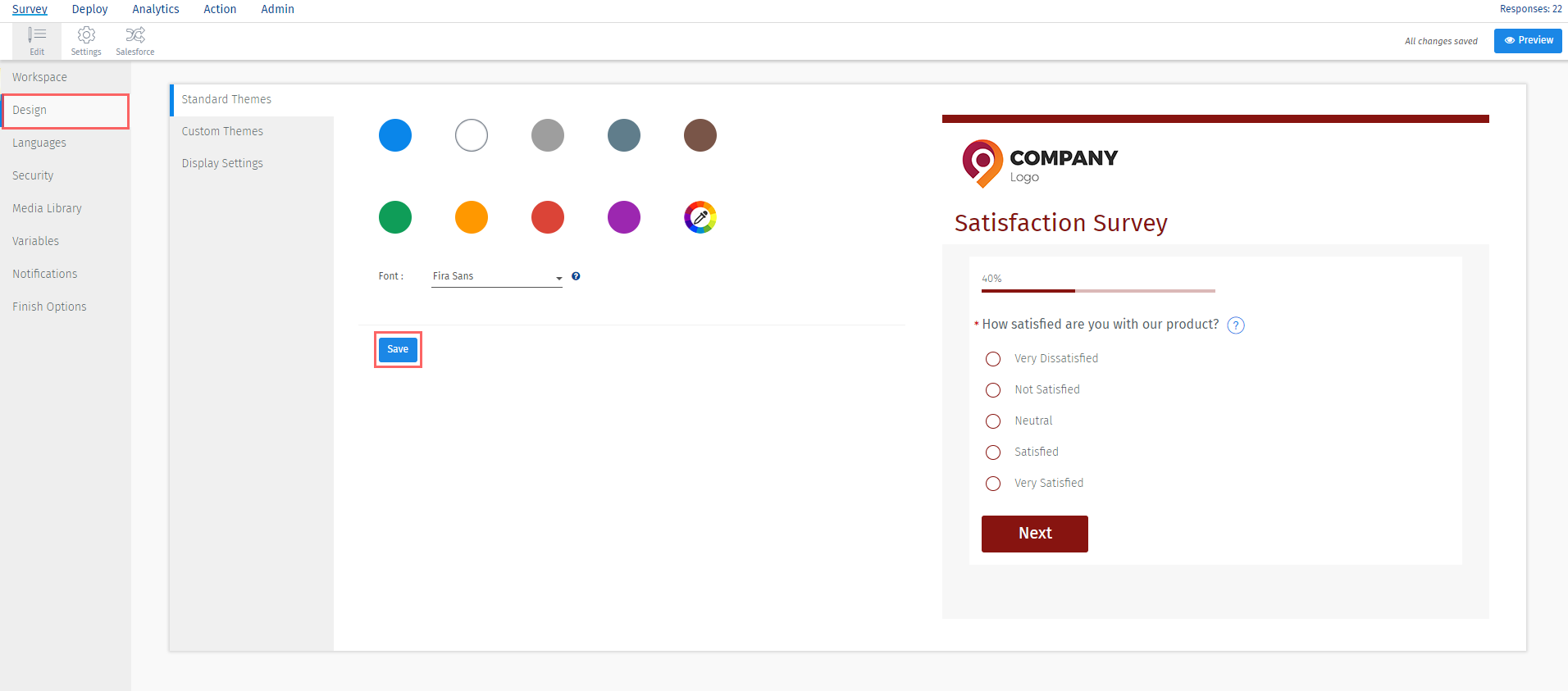Select the "Very Dissatisfied" radio option
The height and width of the screenshot is (691, 1568).
(993, 359)
